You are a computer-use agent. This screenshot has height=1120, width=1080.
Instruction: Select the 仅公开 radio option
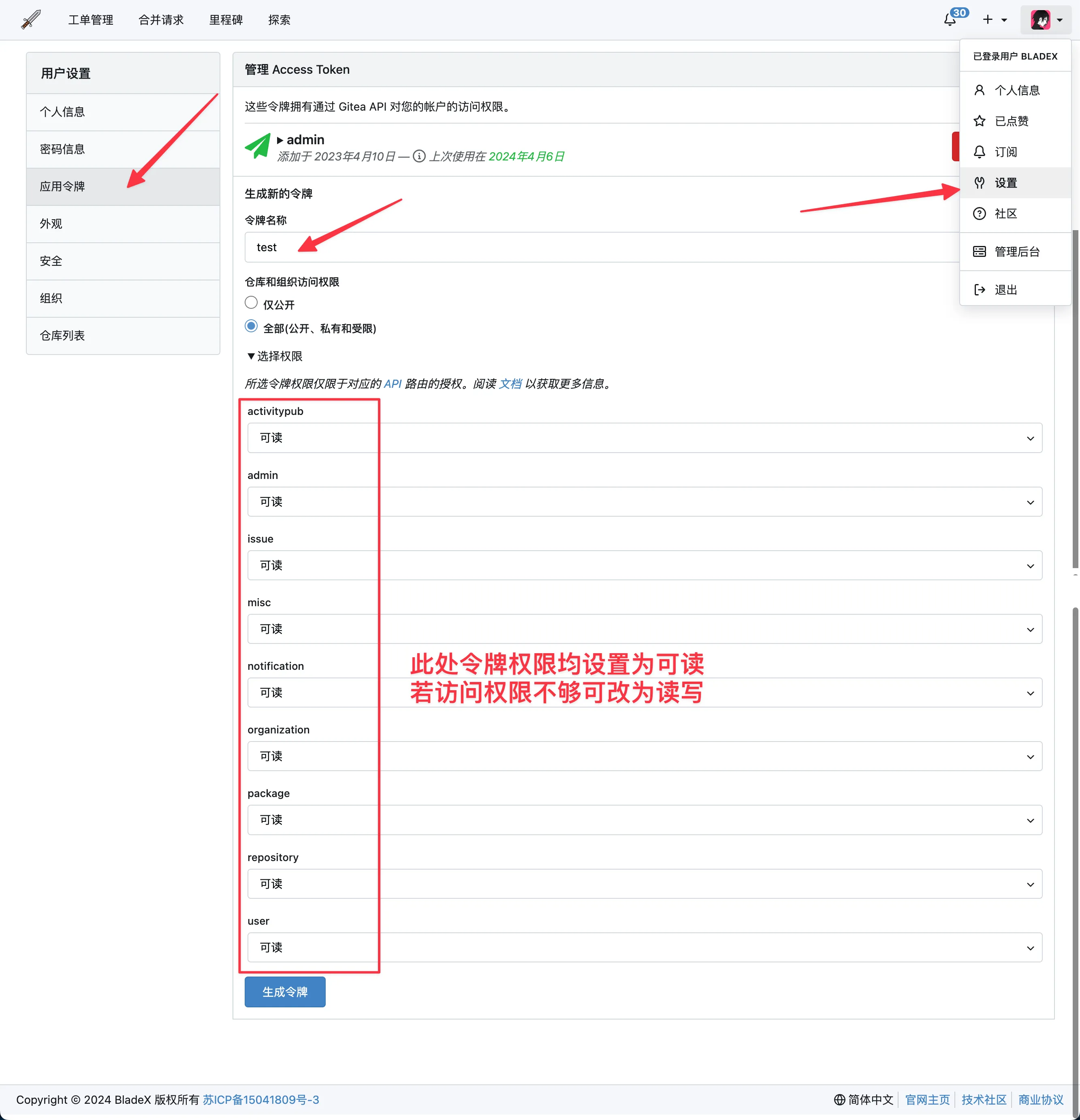251,303
